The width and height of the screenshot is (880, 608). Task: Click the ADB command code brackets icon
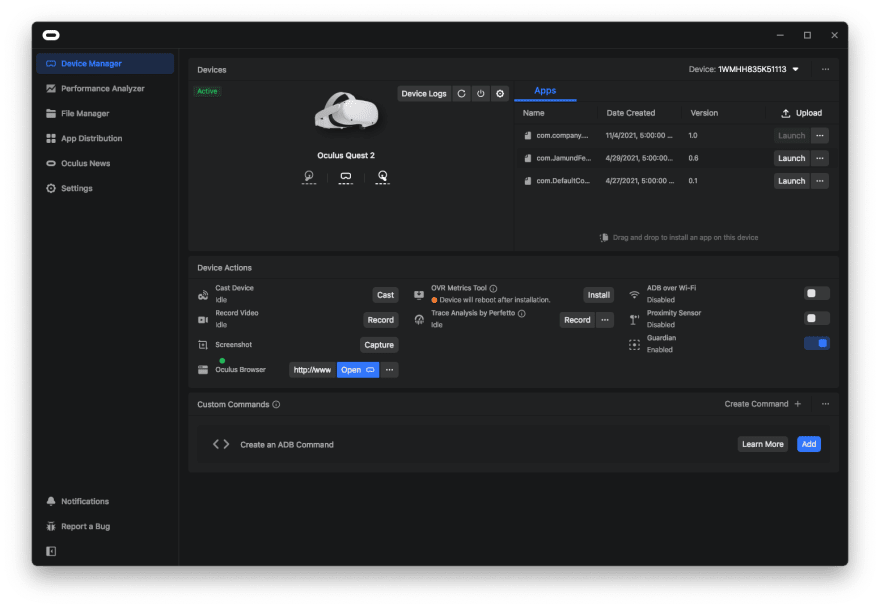[x=221, y=444]
